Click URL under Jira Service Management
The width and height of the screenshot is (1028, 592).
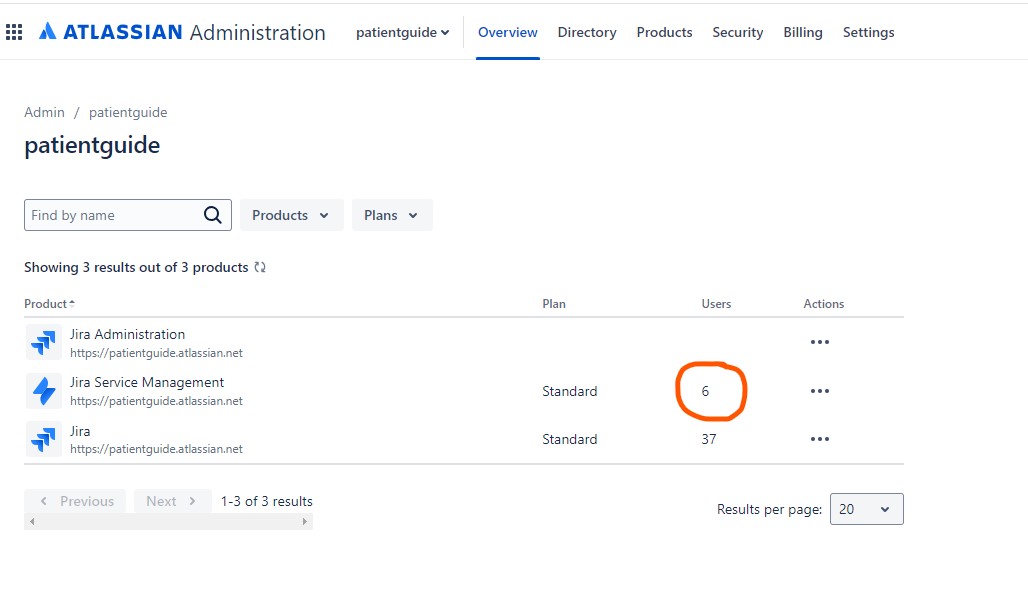(x=156, y=401)
